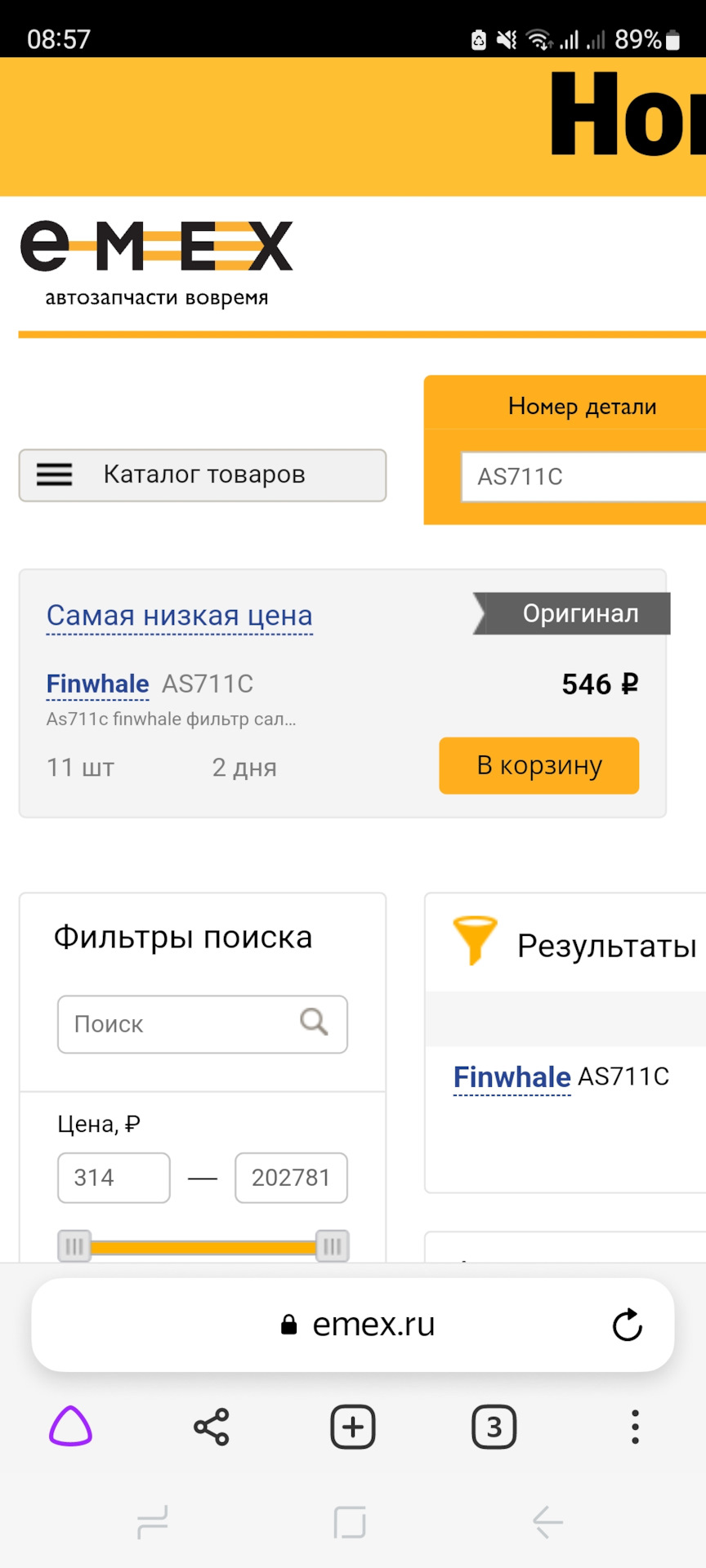Toggle the Оригинал label on the offer

tap(580, 613)
